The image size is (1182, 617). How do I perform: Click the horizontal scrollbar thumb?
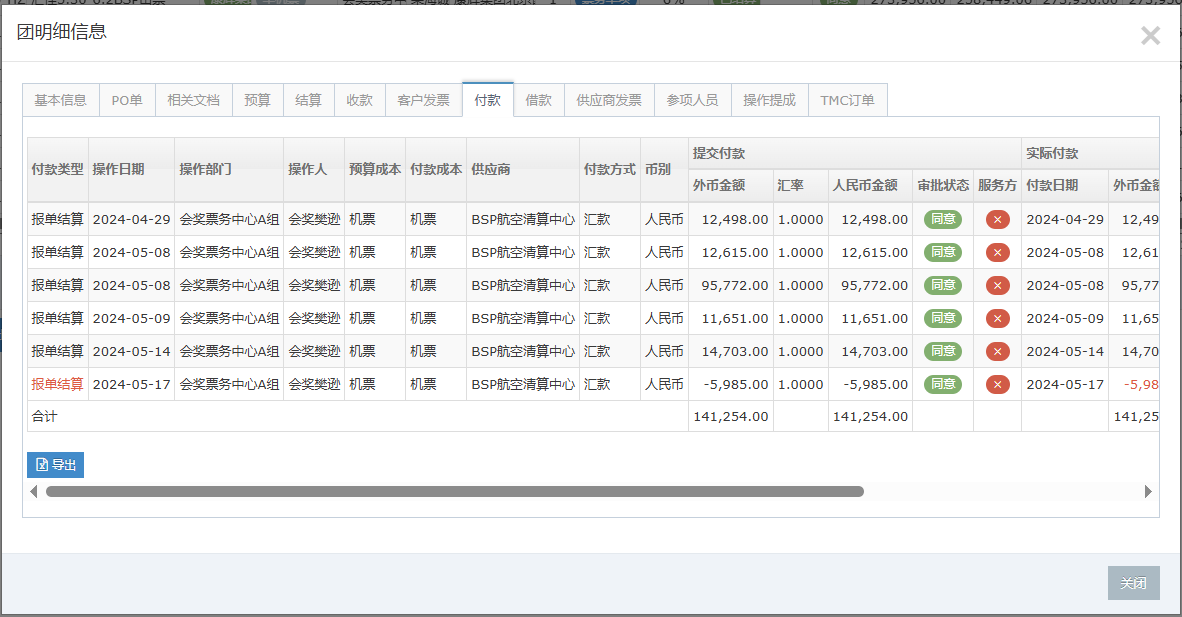pos(454,492)
